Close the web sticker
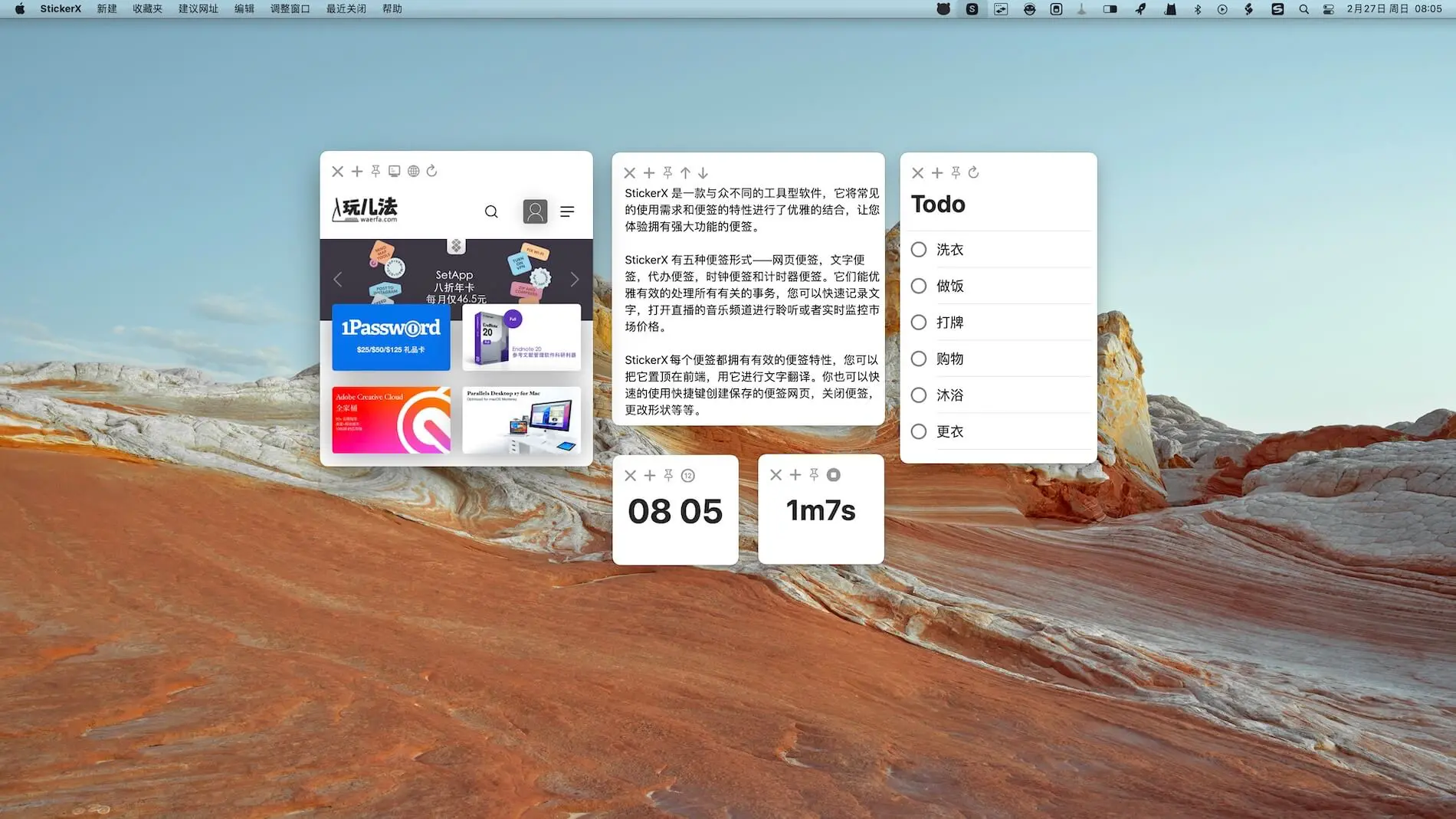Image resolution: width=1456 pixels, height=819 pixels. pyautogui.click(x=338, y=171)
